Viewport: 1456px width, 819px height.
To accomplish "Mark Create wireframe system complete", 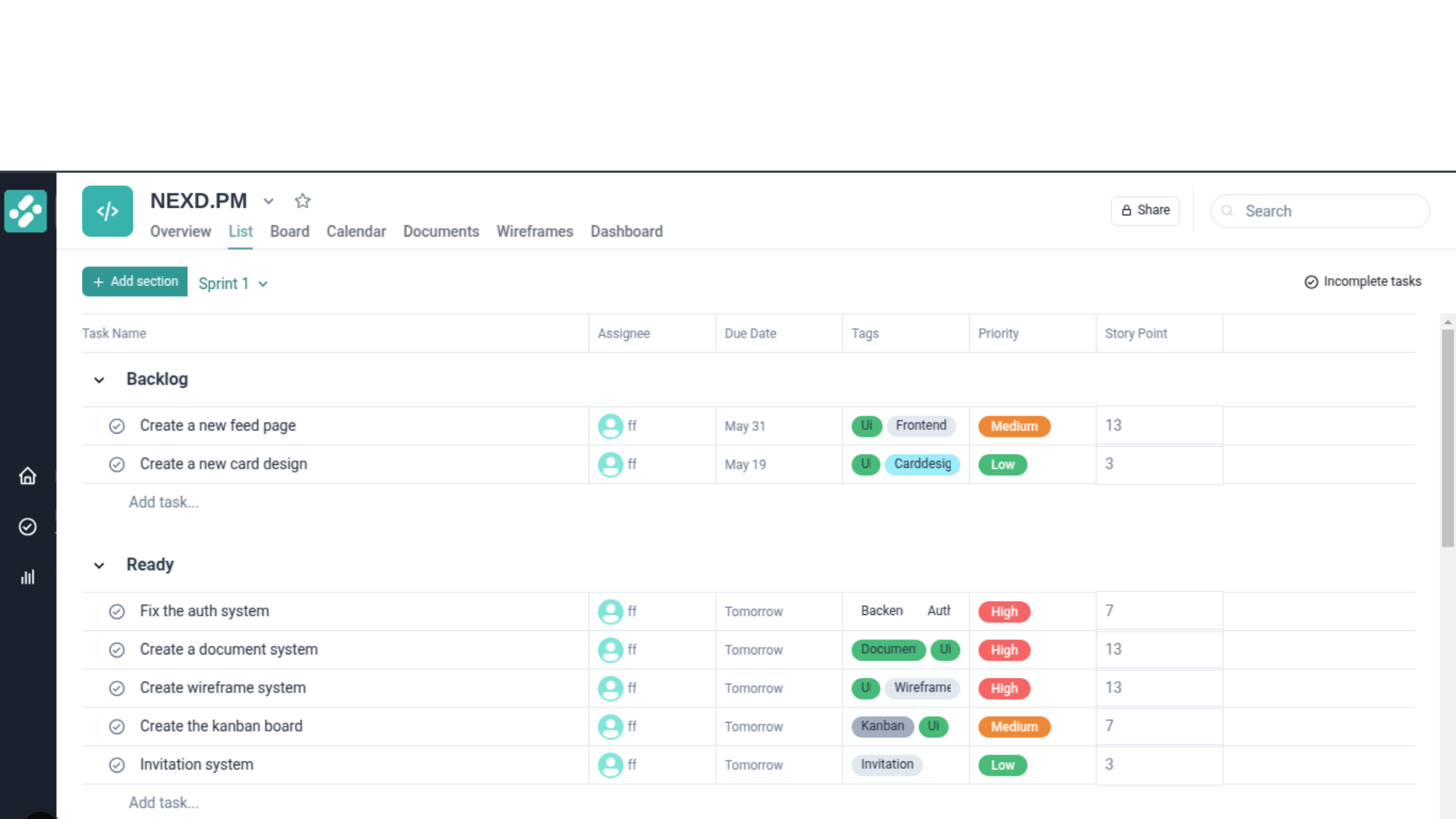I will click(x=117, y=688).
